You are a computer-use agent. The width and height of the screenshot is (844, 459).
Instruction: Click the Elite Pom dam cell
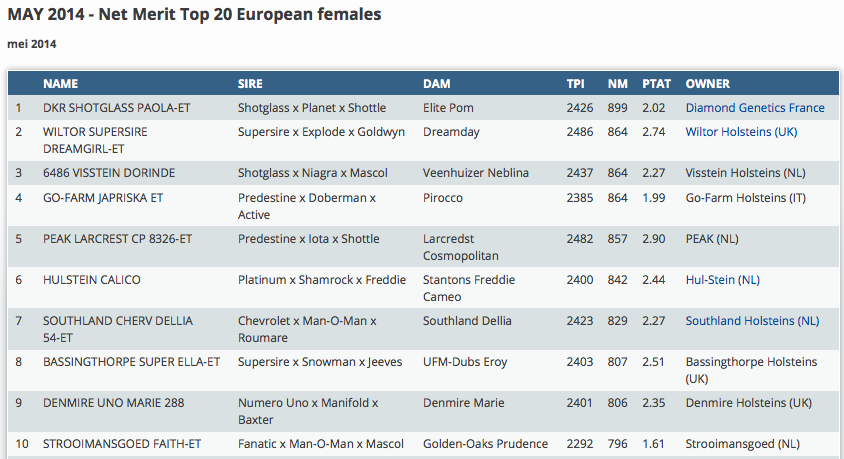449,108
